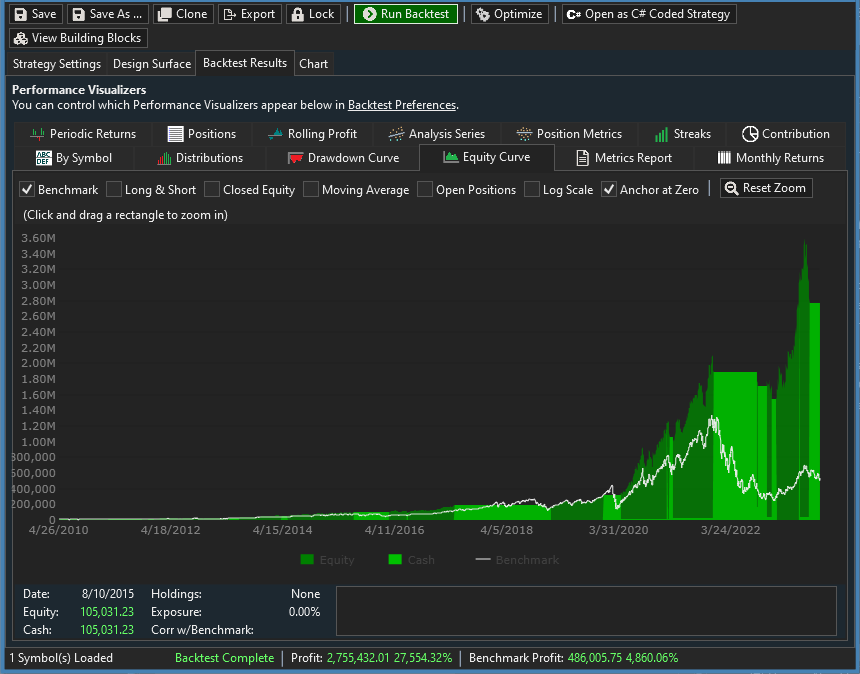Toggle the Moving Average checkbox
Image resolution: width=860 pixels, height=674 pixels.
pyautogui.click(x=312, y=189)
